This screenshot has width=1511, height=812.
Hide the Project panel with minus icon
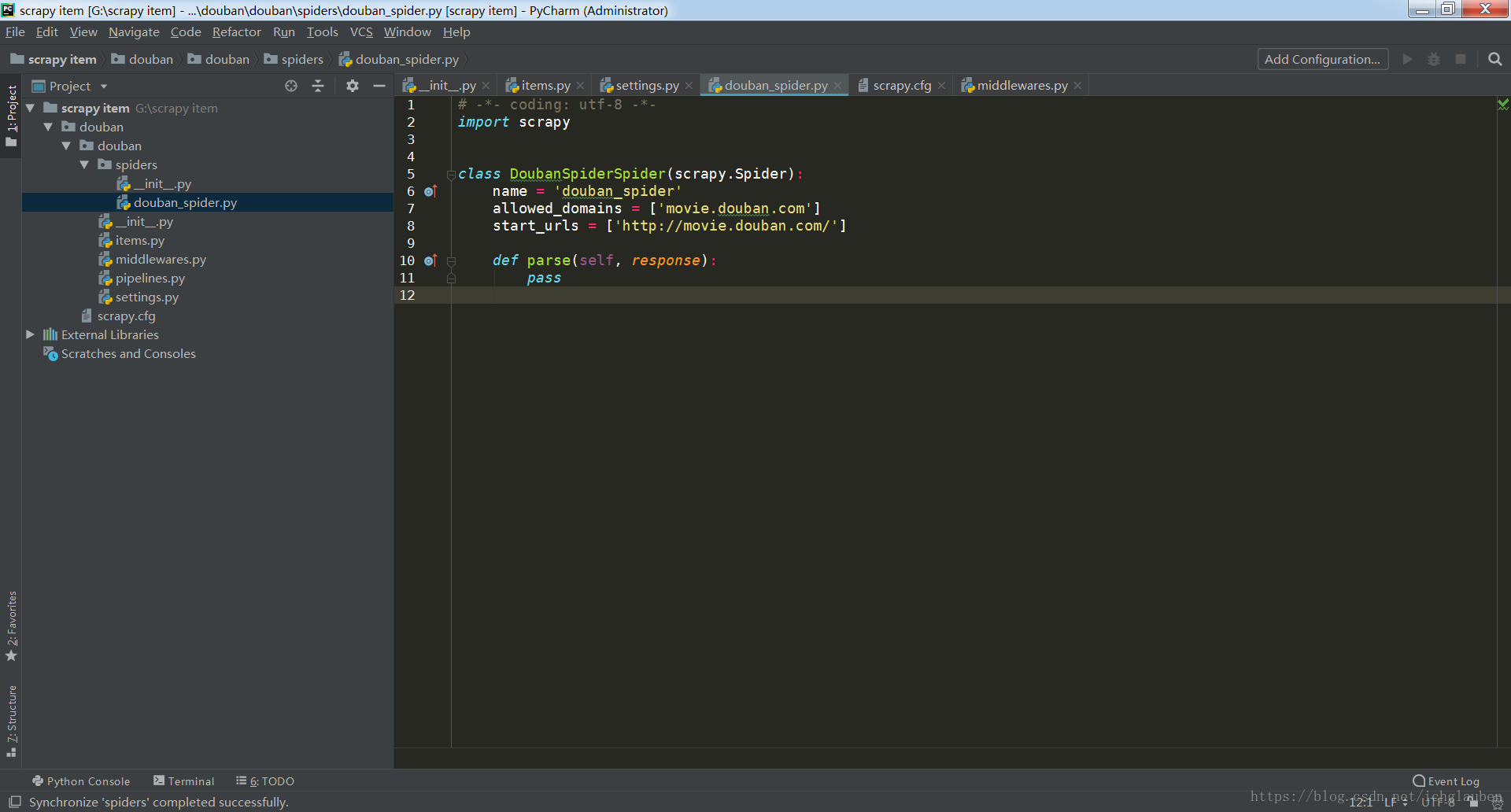click(379, 86)
